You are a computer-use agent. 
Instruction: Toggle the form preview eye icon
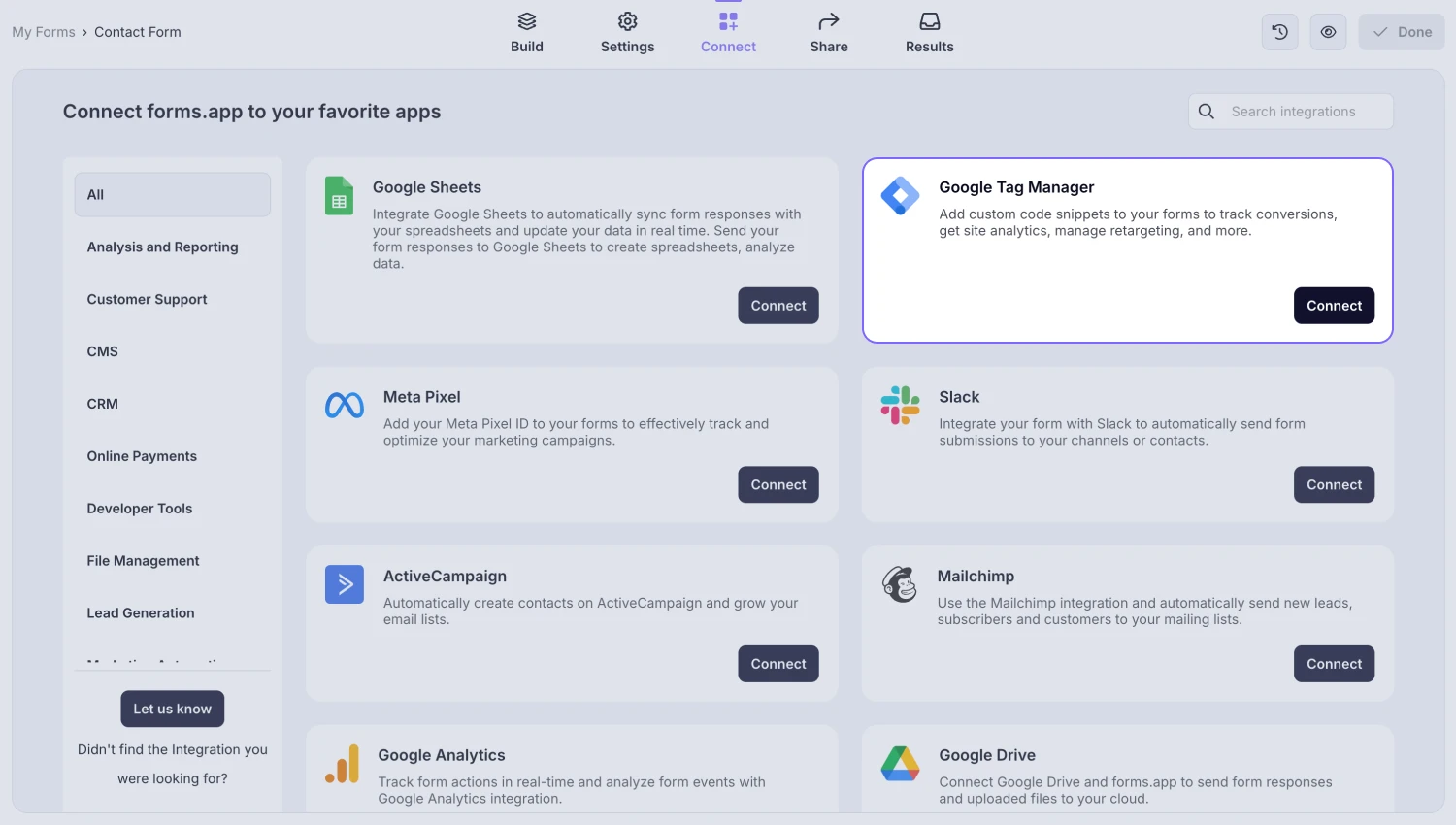[x=1328, y=31]
